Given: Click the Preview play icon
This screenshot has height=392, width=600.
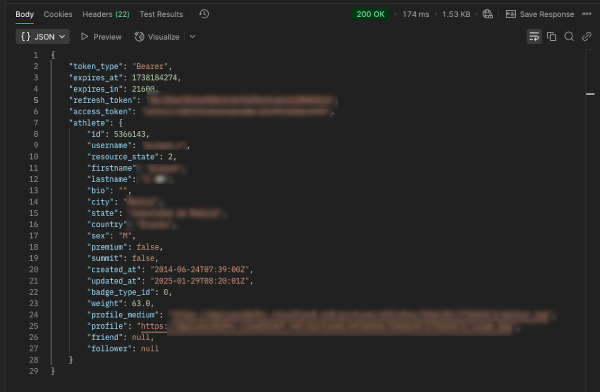Looking at the screenshot, I should tap(85, 37).
